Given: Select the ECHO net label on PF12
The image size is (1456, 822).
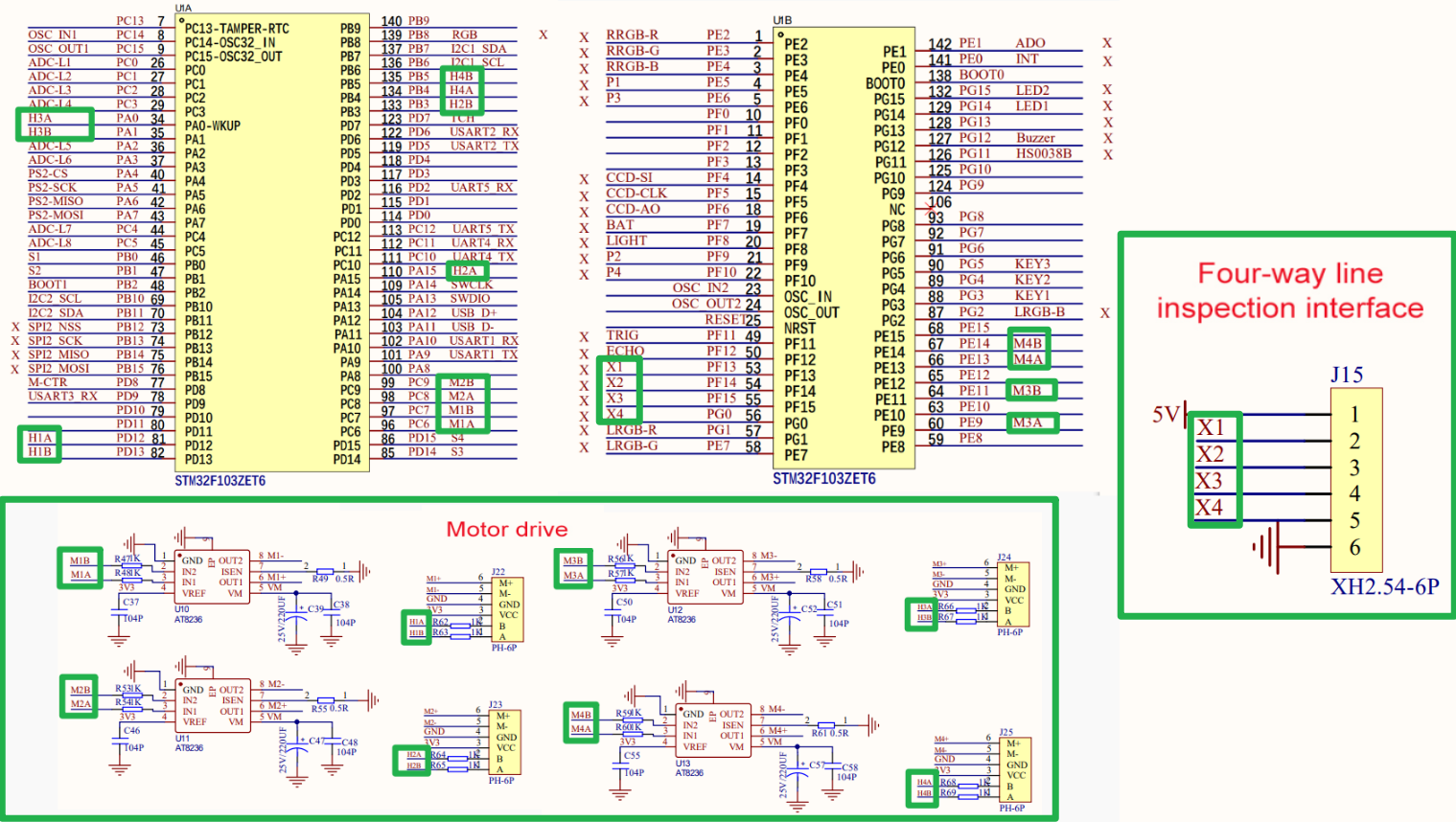Looking at the screenshot, I should tap(625, 351).
